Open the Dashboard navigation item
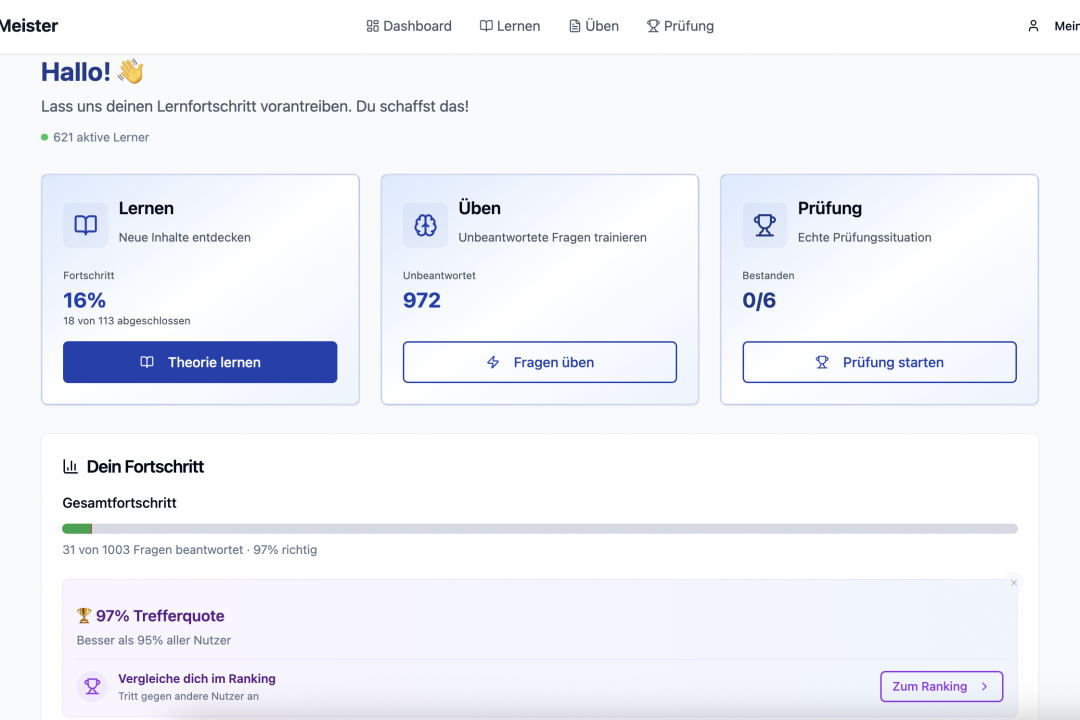The width and height of the screenshot is (1080, 720). click(409, 26)
